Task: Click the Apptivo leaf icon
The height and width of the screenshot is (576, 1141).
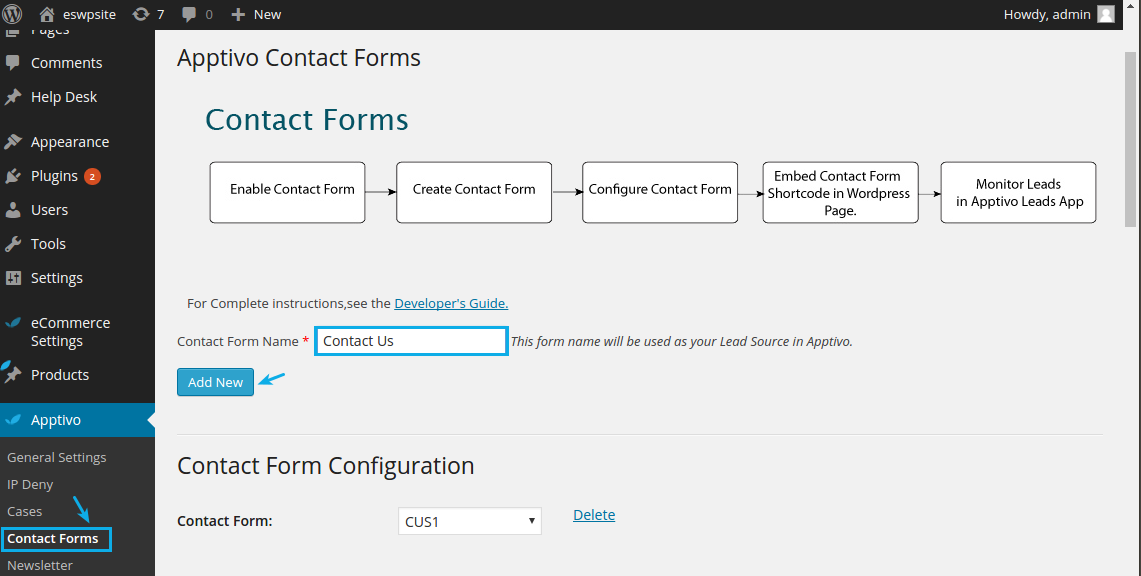Action: 13,420
